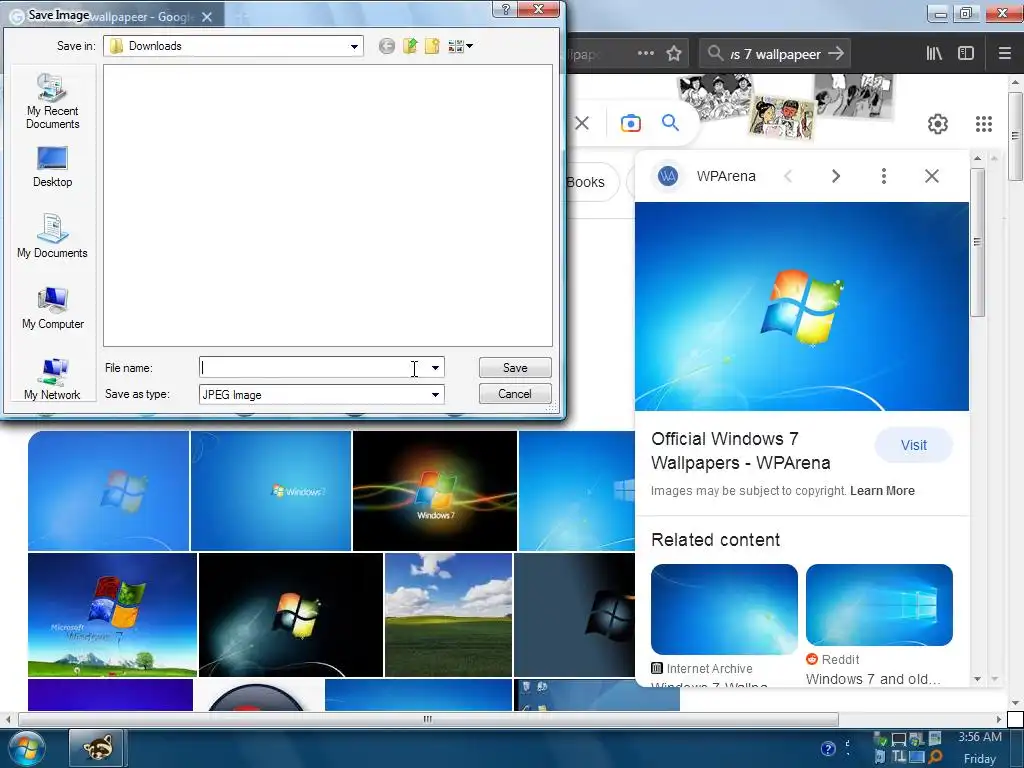Click the Visit button
Image resolution: width=1024 pixels, height=768 pixels.
(x=914, y=445)
